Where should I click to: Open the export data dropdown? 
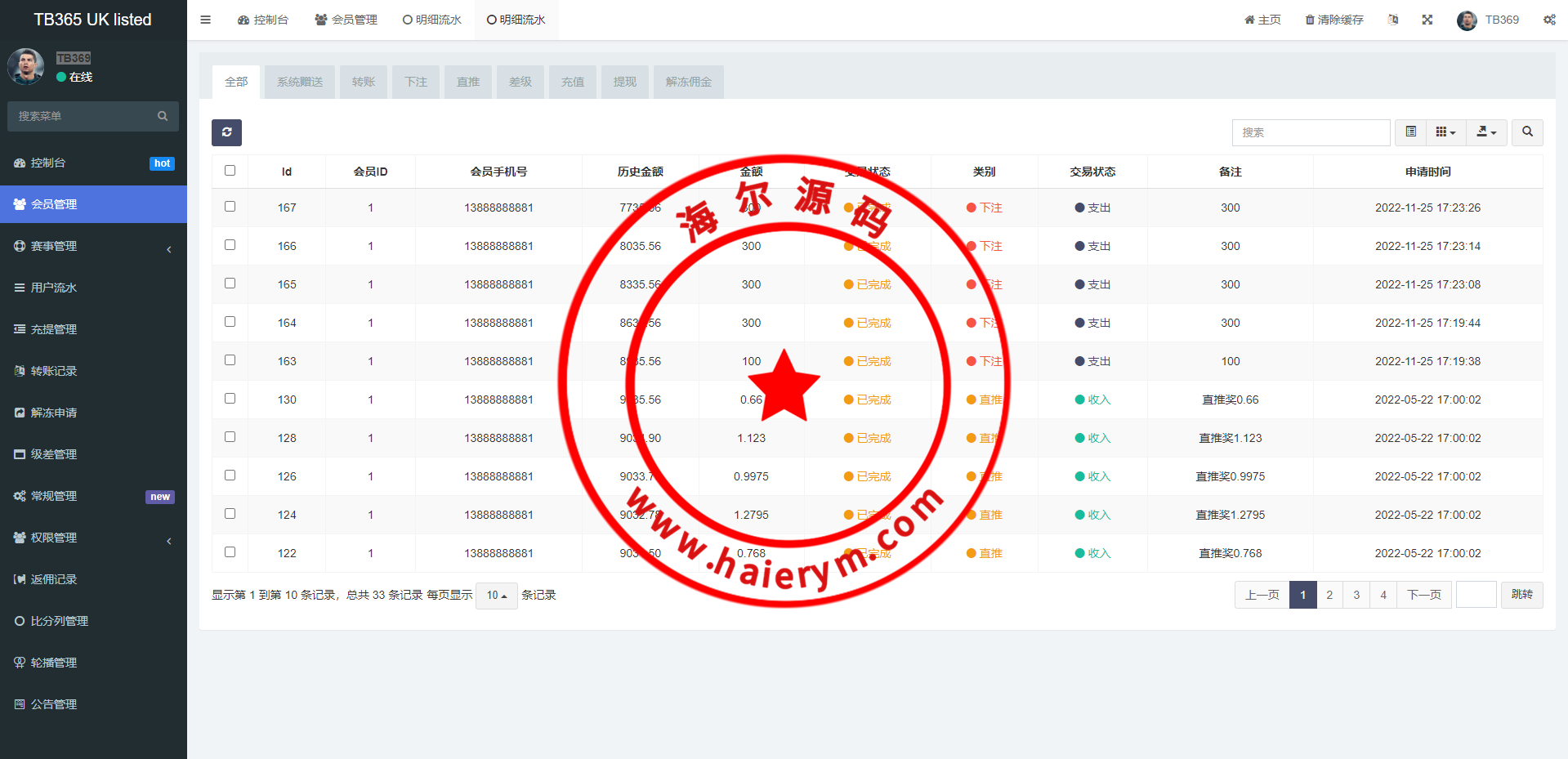pyautogui.click(x=1485, y=132)
